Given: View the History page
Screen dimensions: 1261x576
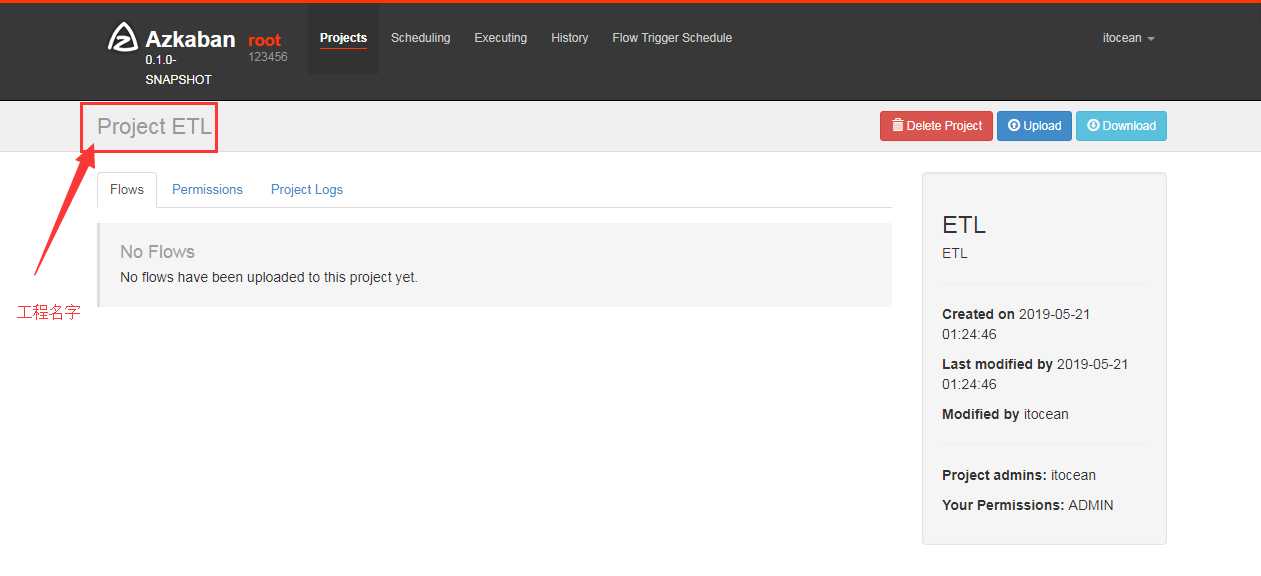Looking at the screenshot, I should click(569, 38).
